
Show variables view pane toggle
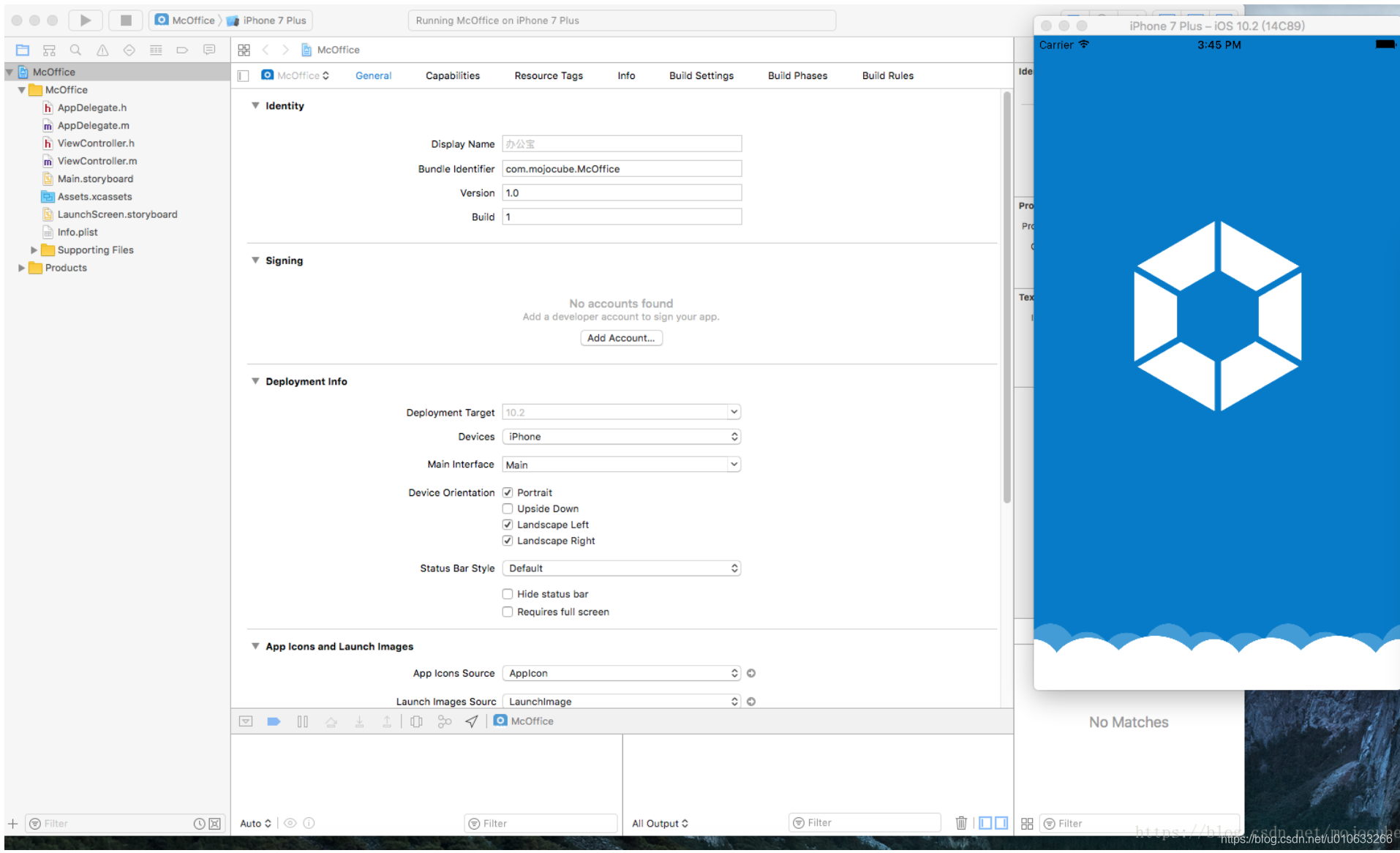click(985, 823)
